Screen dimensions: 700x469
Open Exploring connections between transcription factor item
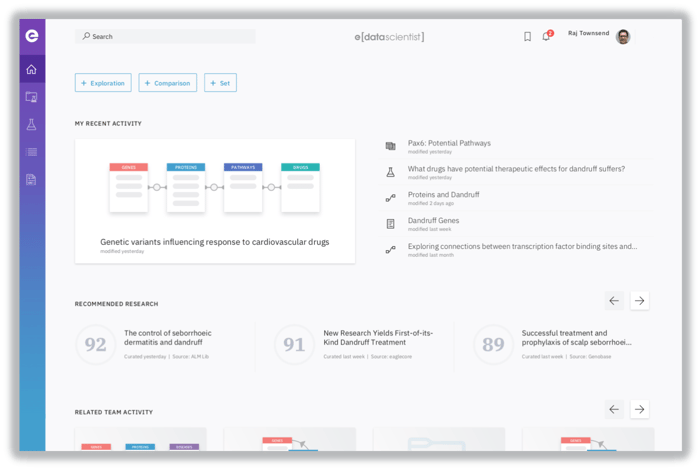[522, 247]
